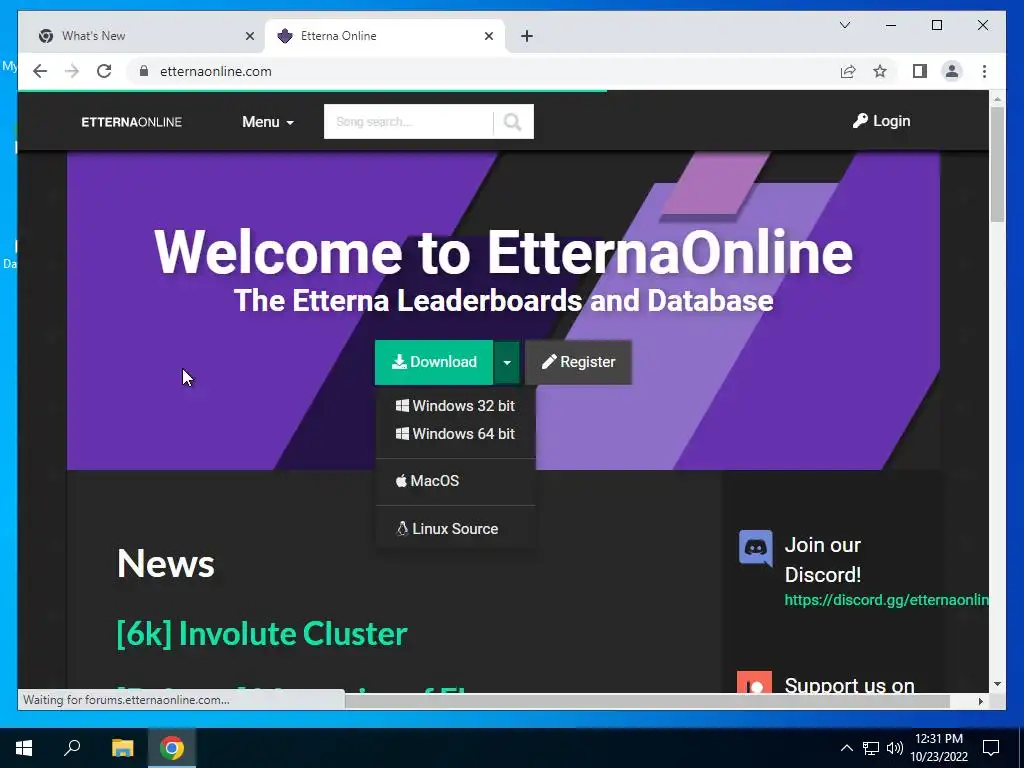The height and width of the screenshot is (768, 1024).
Task: Open a new tab with the plus button
Action: (527, 36)
